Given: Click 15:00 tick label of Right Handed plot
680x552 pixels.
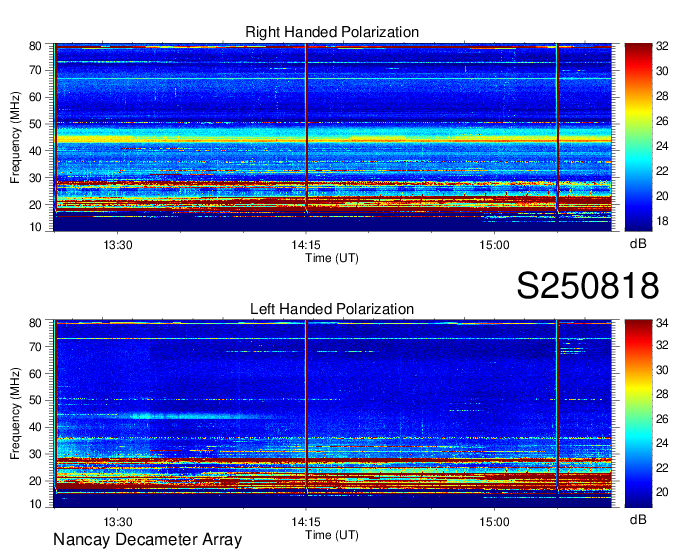Looking at the screenshot, I should click(494, 245).
